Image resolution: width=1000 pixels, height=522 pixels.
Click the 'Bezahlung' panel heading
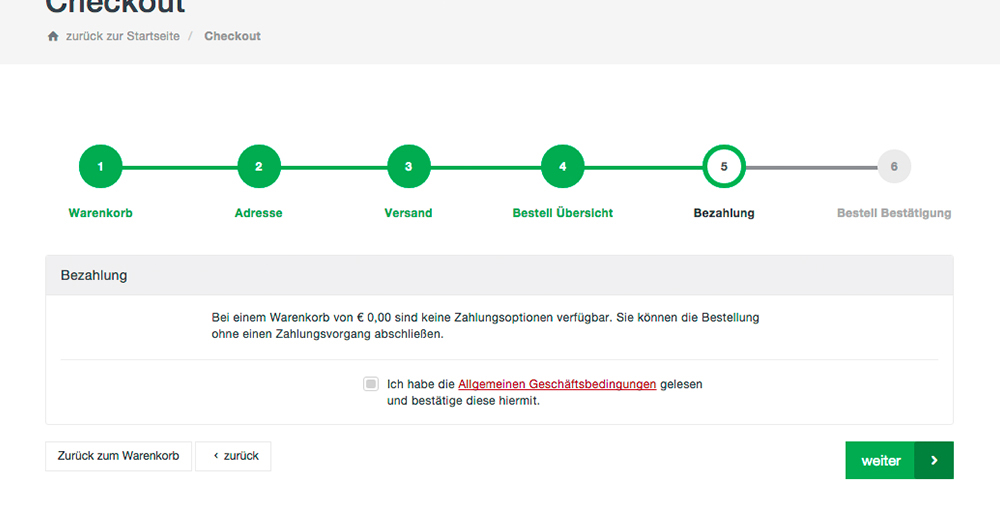click(94, 275)
